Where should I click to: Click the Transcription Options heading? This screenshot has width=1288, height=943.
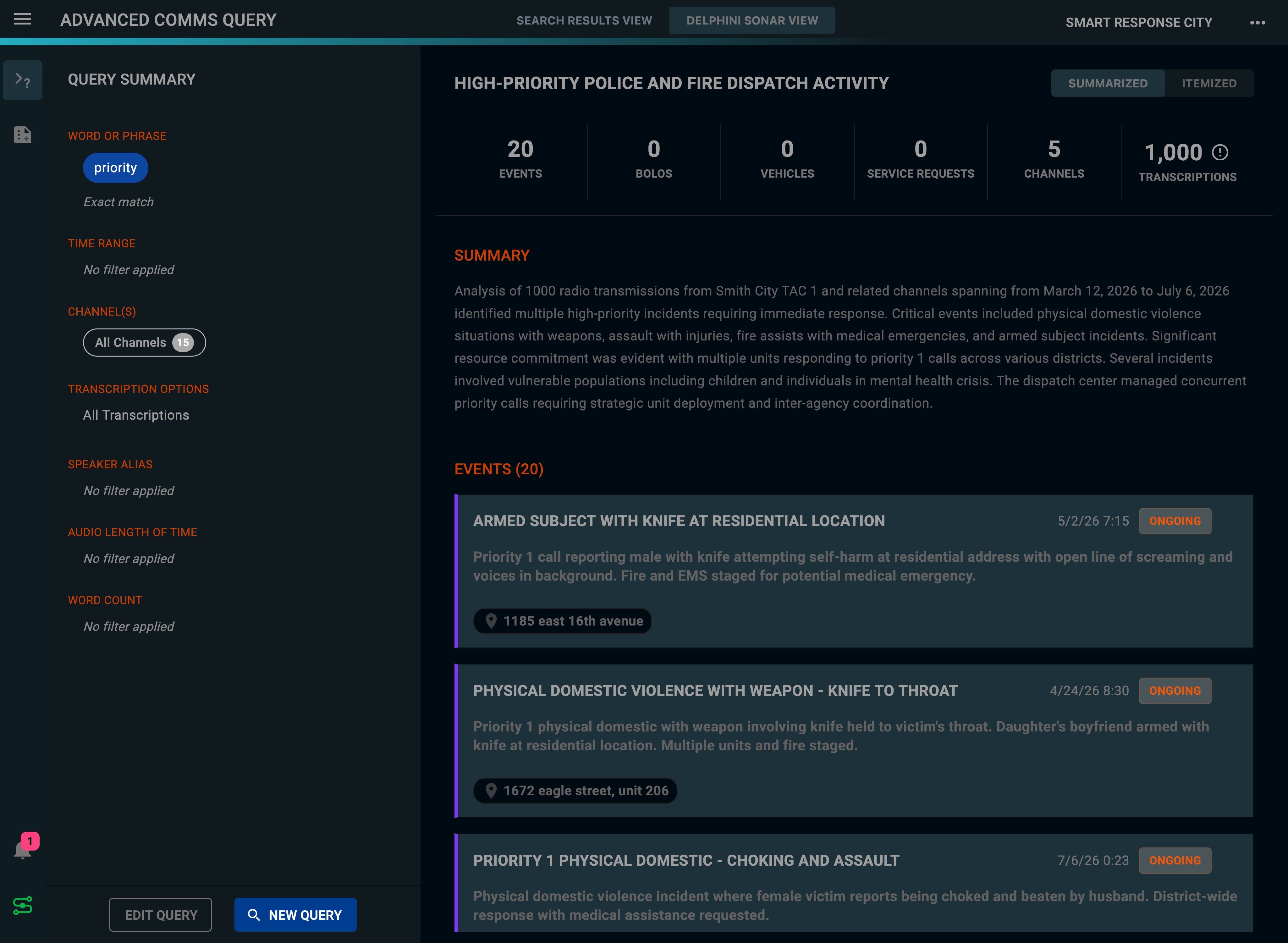[138, 389]
